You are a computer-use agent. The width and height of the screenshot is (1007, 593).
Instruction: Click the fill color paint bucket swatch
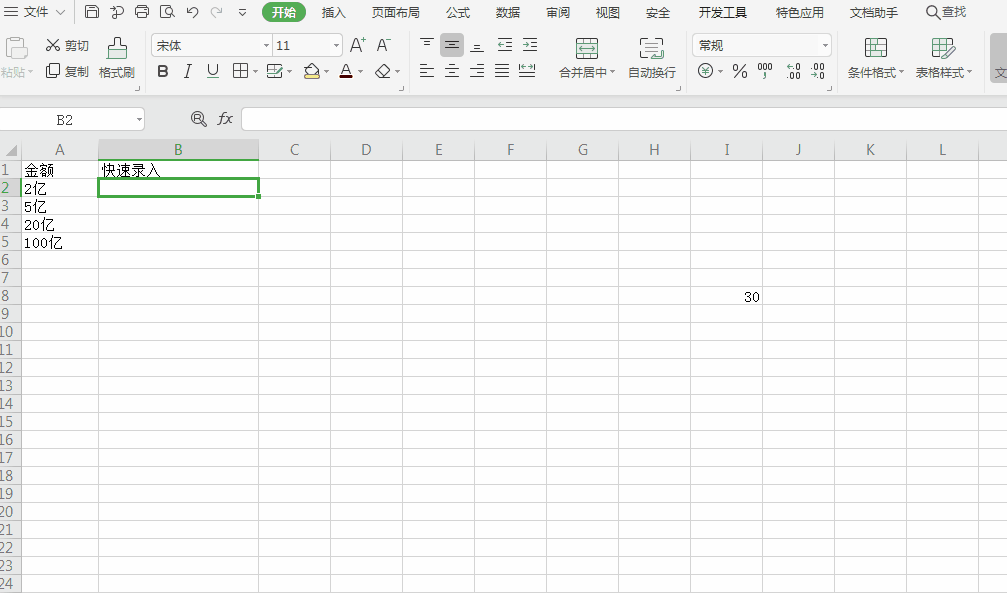coord(311,71)
